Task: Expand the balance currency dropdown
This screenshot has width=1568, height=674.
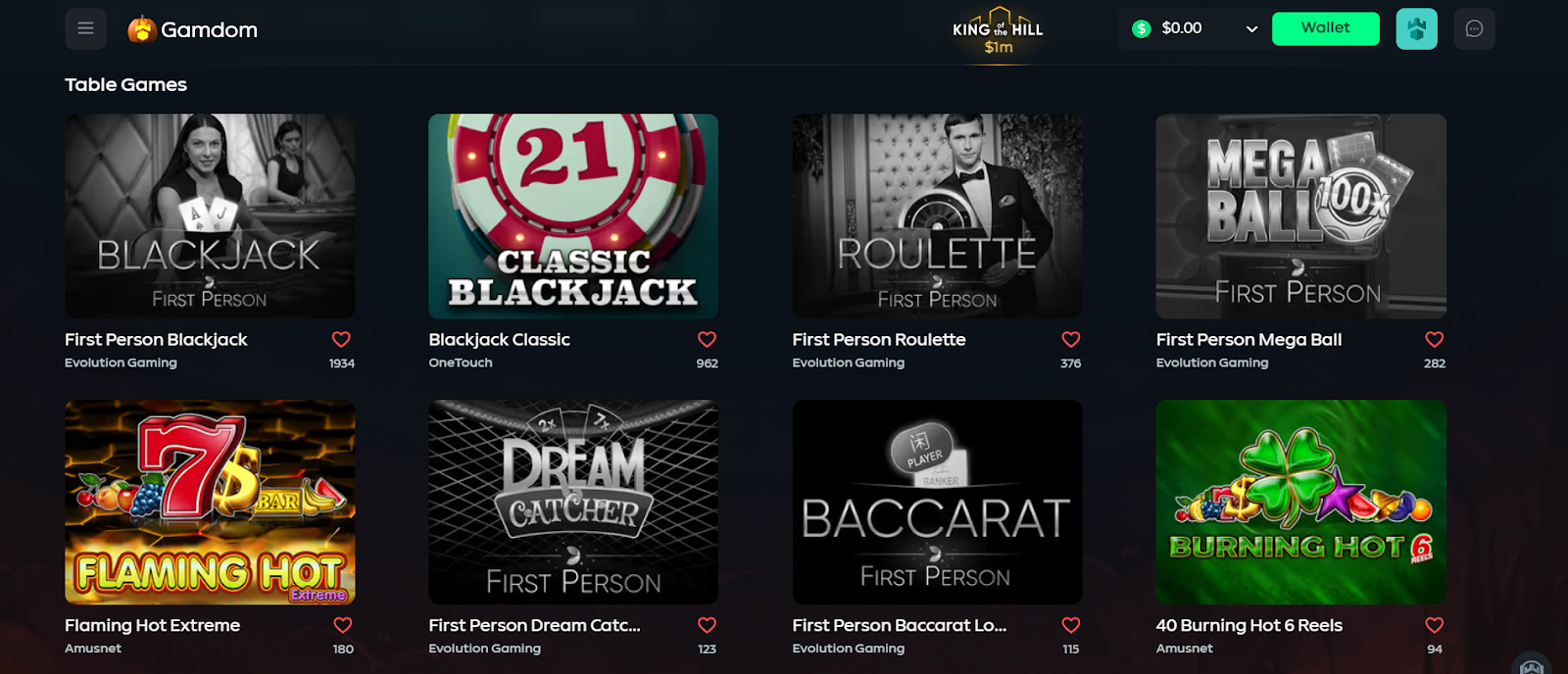Action: [x=1251, y=28]
